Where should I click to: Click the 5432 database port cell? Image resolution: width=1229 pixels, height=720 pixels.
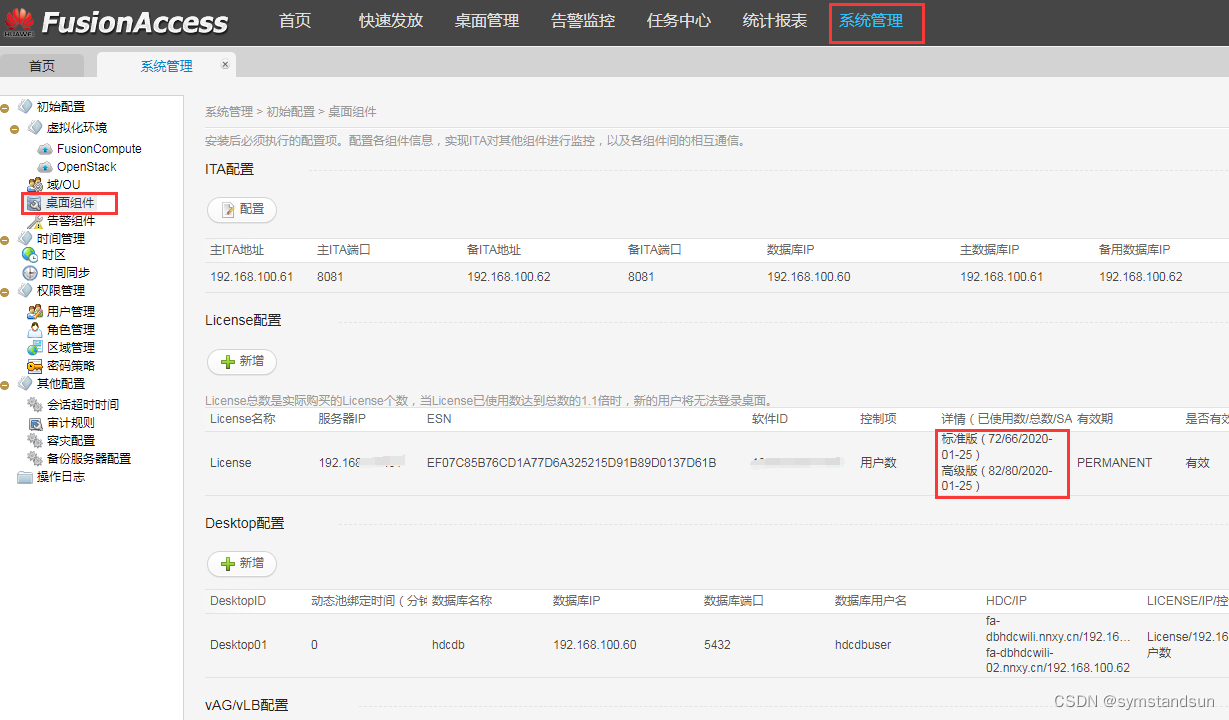tap(717, 645)
